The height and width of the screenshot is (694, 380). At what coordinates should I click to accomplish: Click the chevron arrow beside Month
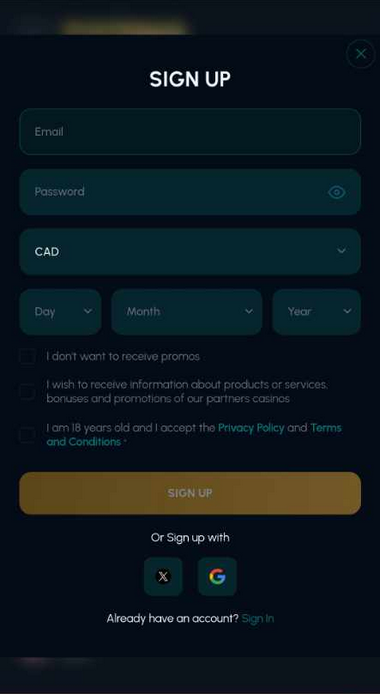pos(249,311)
